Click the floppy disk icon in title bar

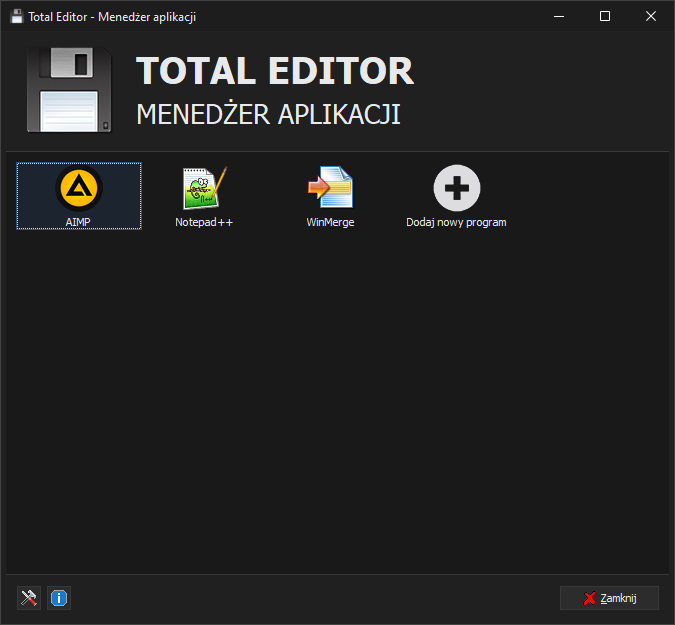coord(16,16)
